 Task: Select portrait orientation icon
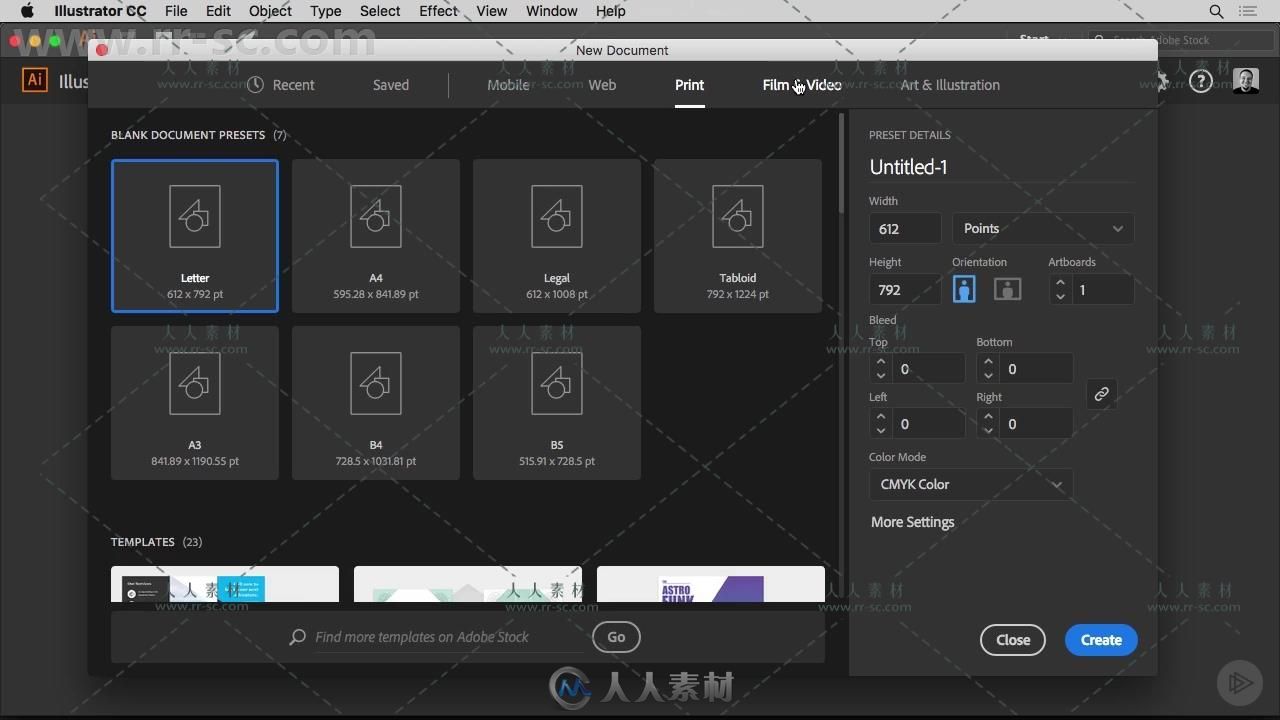pyautogui.click(x=964, y=289)
